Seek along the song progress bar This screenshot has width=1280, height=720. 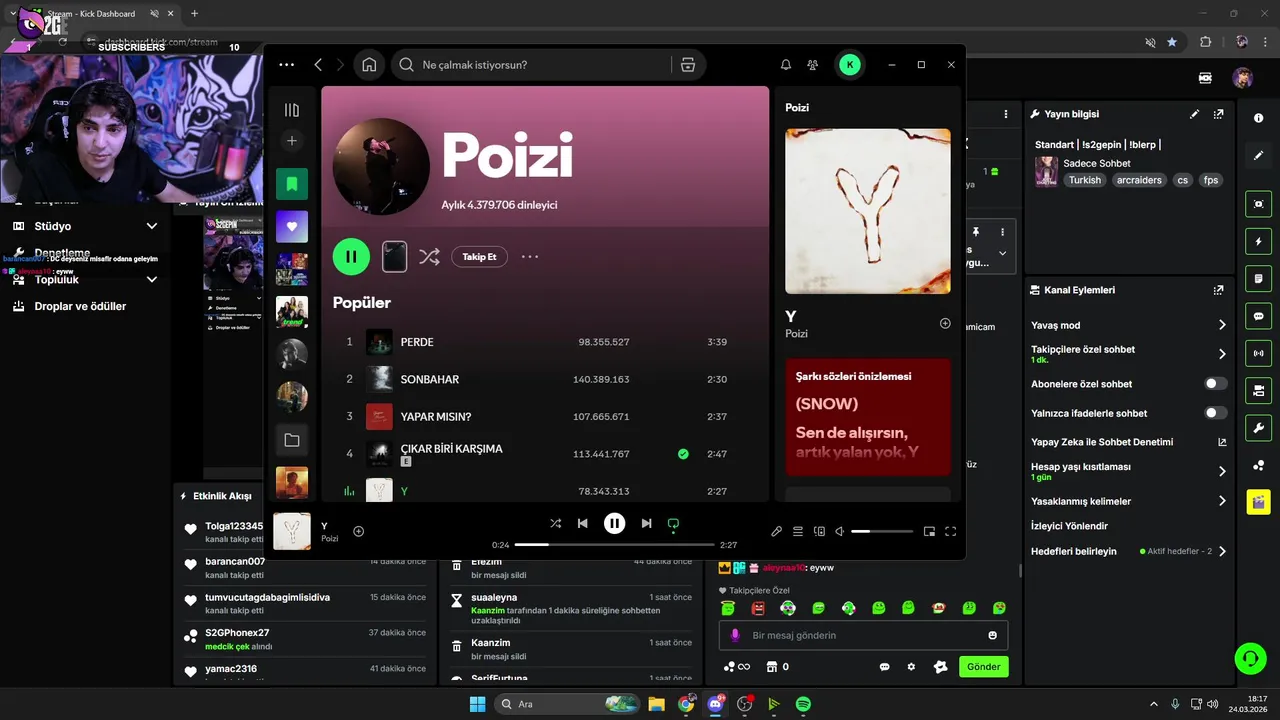[x=615, y=545]
